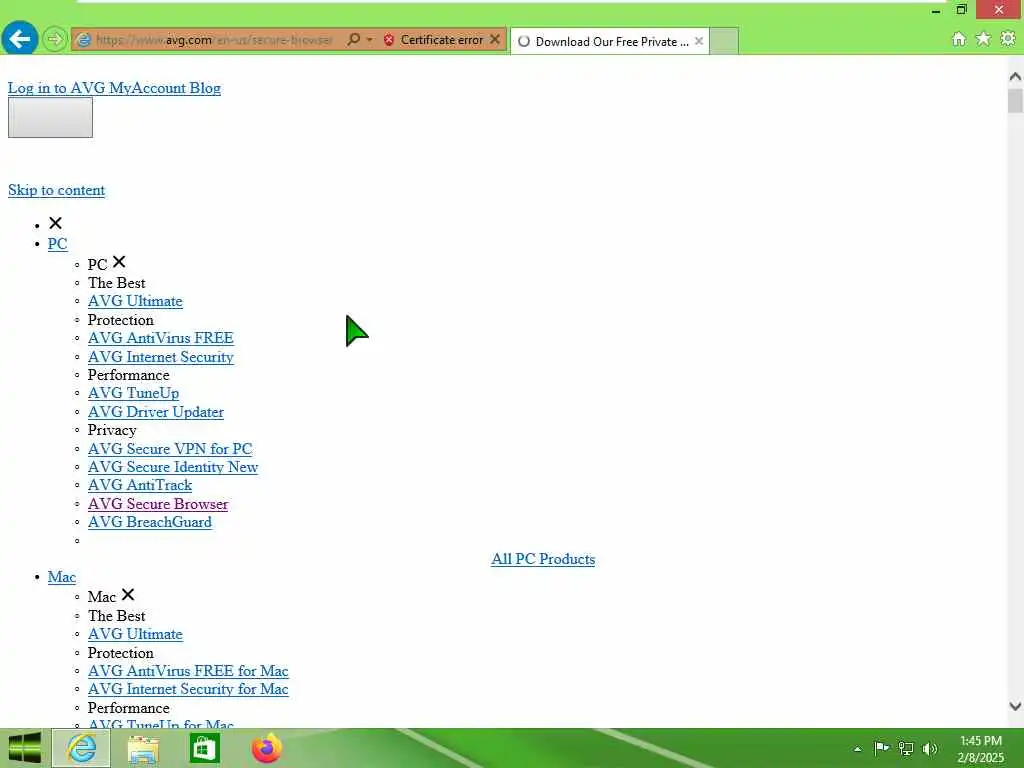This screenshot has width=1024, height=768.
Task: Open AVG Internet Security for Mac link
Action: coord(188,689)
